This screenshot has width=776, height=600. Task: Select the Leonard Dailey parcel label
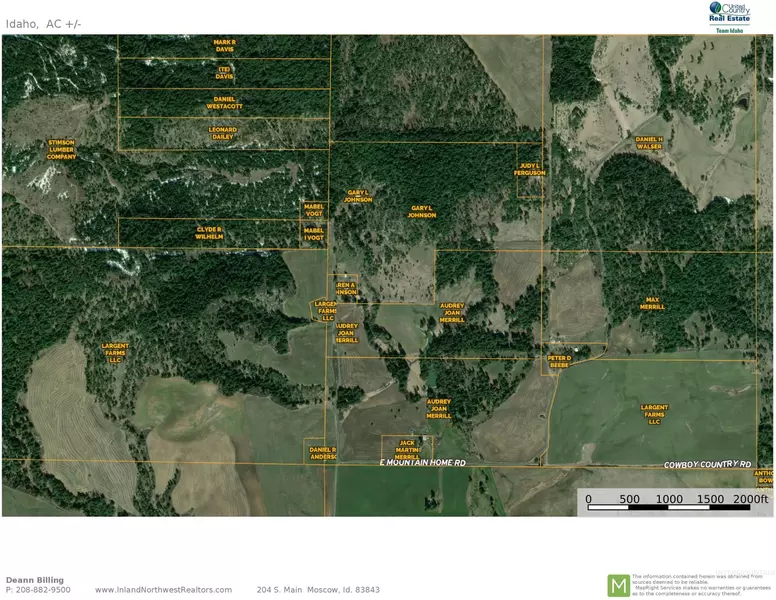click(223, 133)
